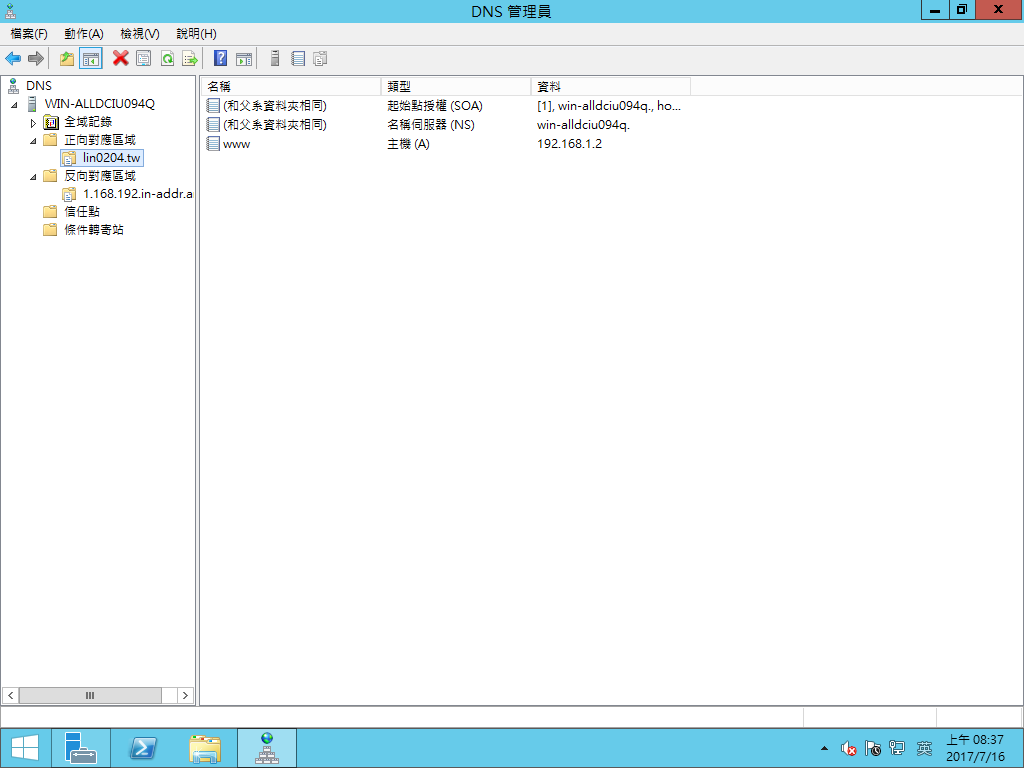The image size is (1024, 768).
Task: Open clock showing 上午 08:37
Action: coord(976,748)
